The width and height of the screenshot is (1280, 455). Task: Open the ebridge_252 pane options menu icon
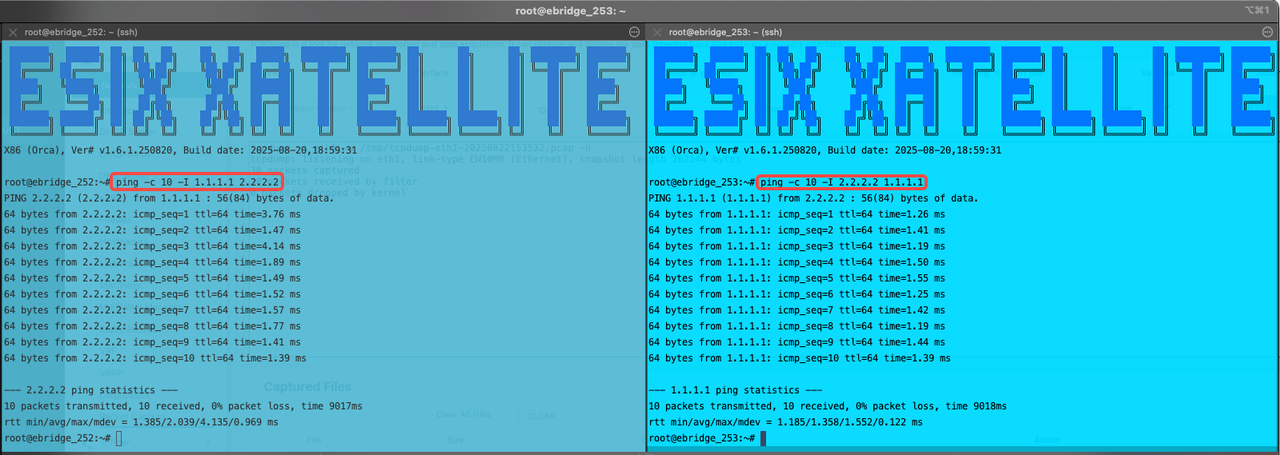[x=634, y=32]
